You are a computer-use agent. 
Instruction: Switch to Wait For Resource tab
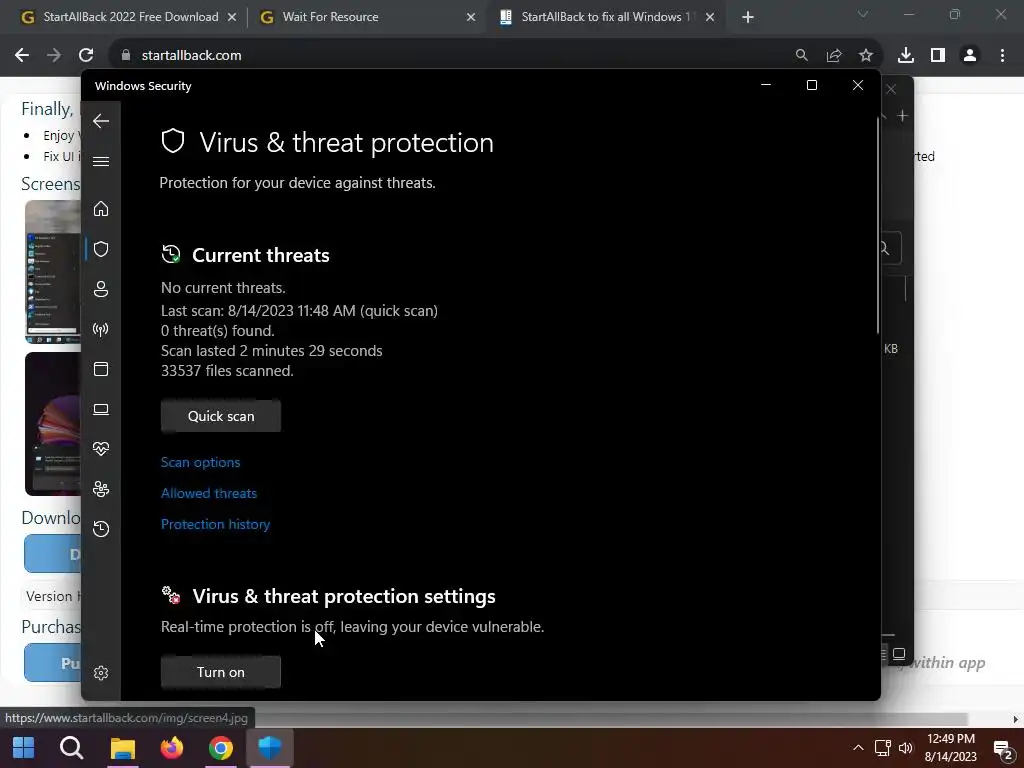(330, 17)
